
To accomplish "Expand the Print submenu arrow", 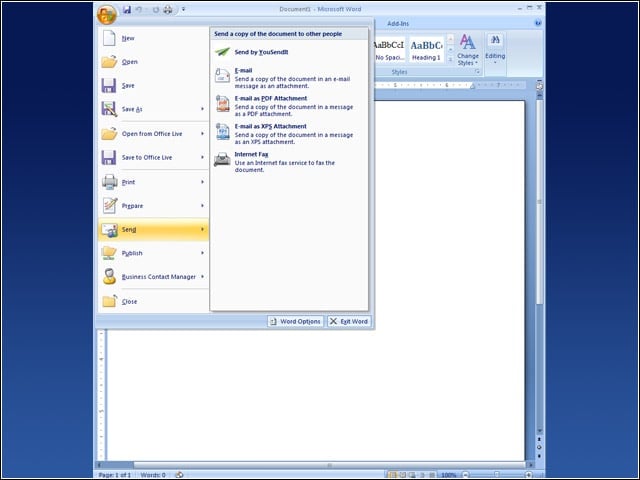I will (202, 182).
